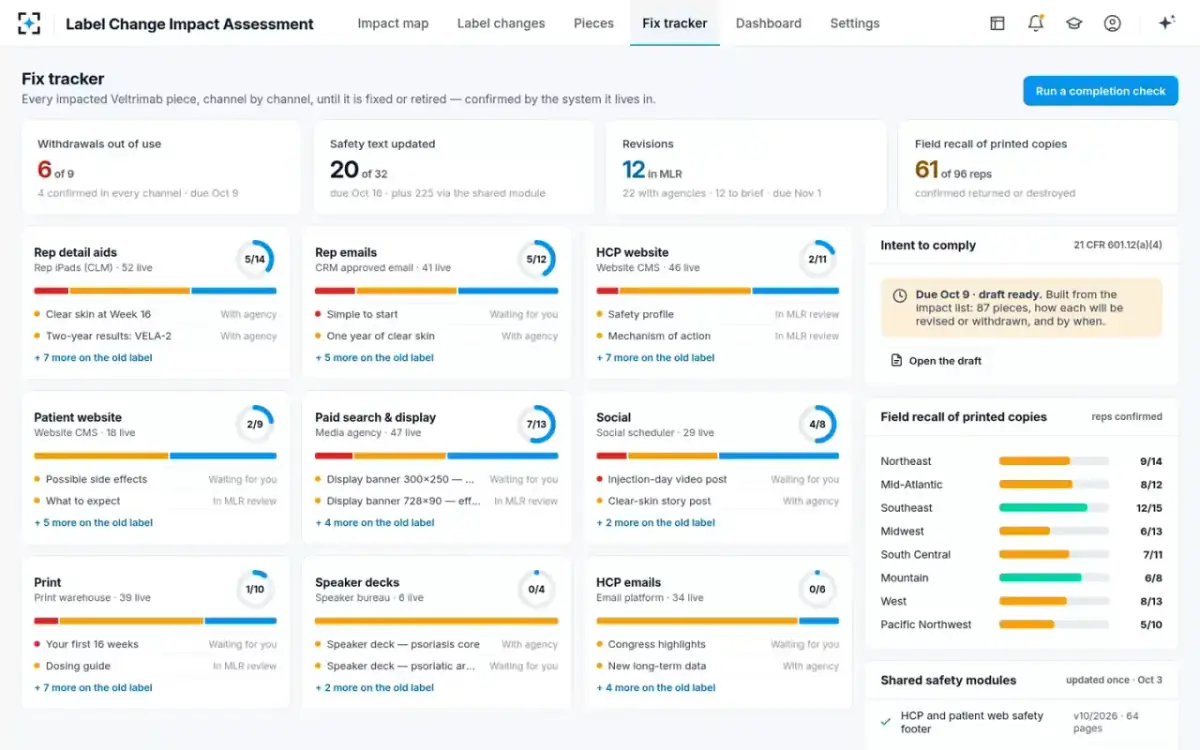Image resolution: width=1200 pixels, height=750 pixels.
Task: Open the Dashboard tab
Action: [769, 23]
